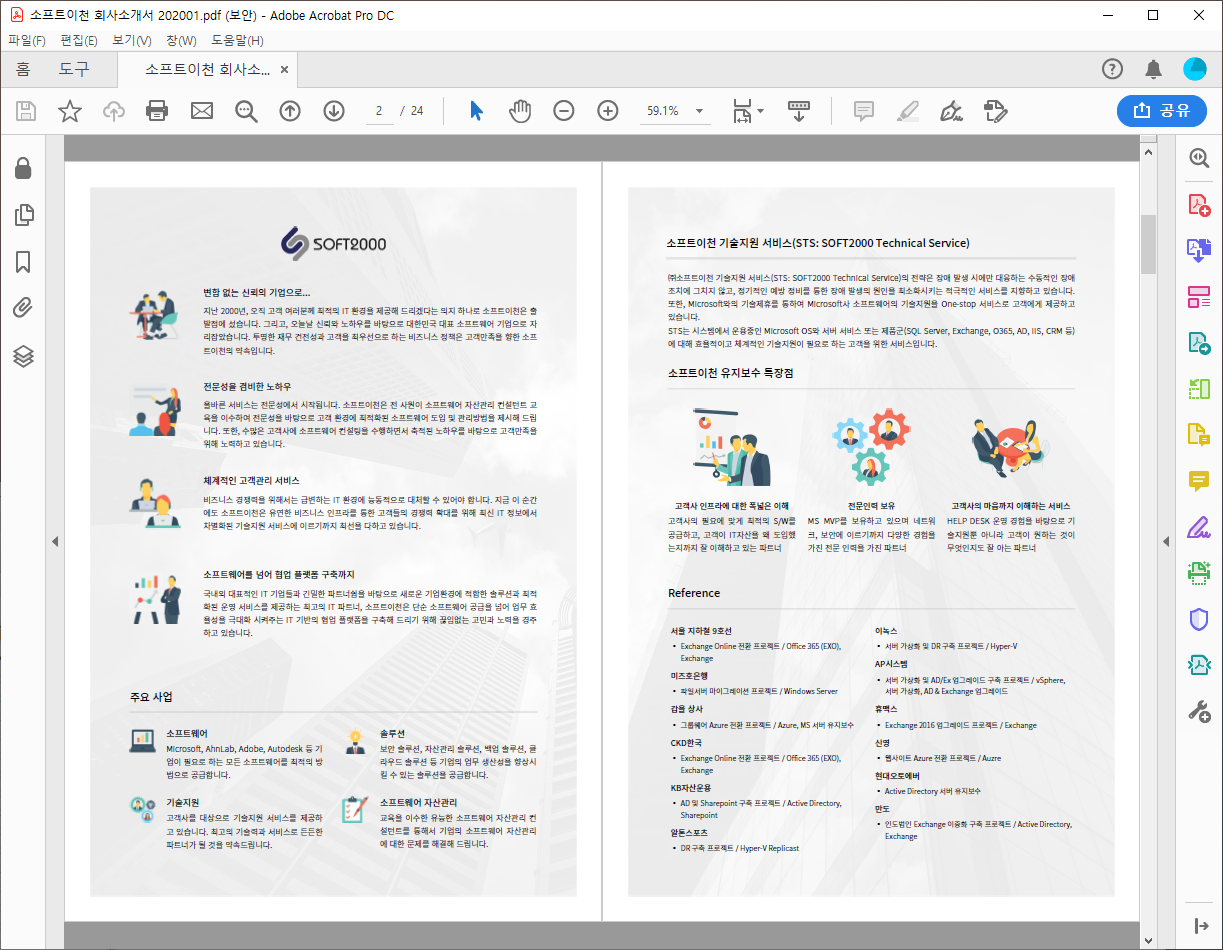Open the yellow Comment bubble tool
Image resolution: width=1223 pixels, height=950 pixels.
[x=1198, y=481]
